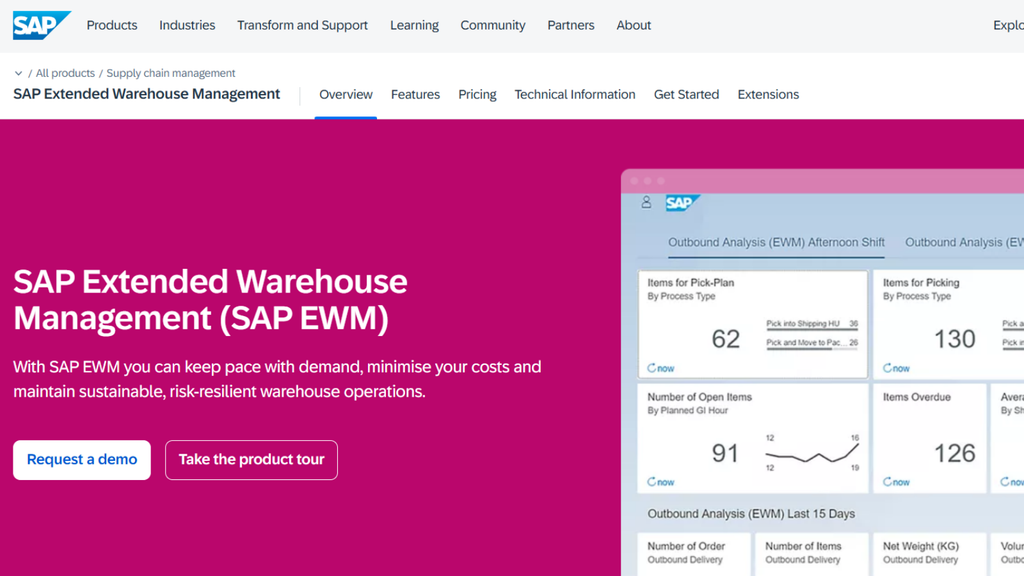The image size is (1024, 576).
Task: Open the Items for Picking tile
Action: tap(949, 325)
